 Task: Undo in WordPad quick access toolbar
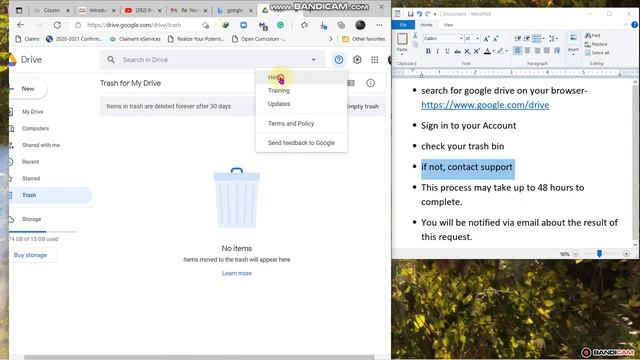[419, 14]
